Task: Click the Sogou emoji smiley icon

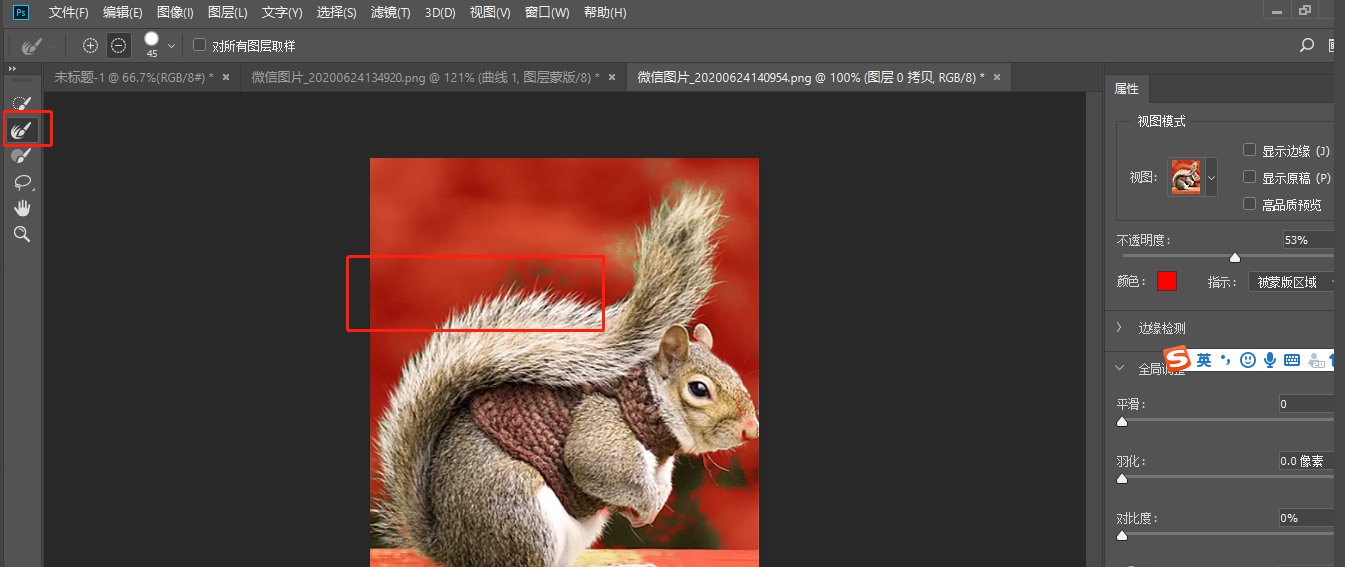Action: tap(1248, 359)
